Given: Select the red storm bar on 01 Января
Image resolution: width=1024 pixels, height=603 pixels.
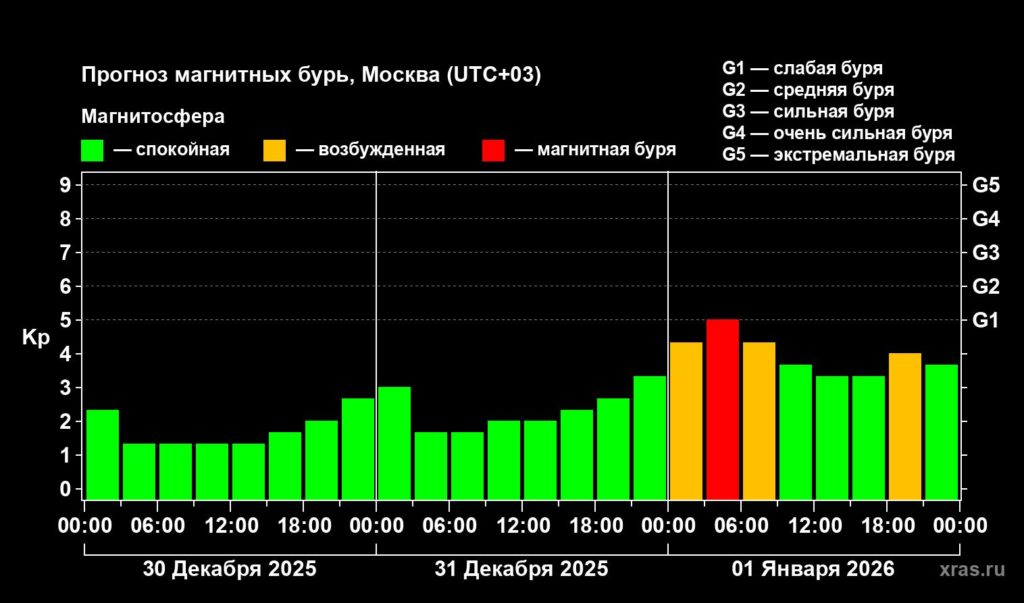Looking at the screenshot, I should pyautogui.click(x=722, y=409).
